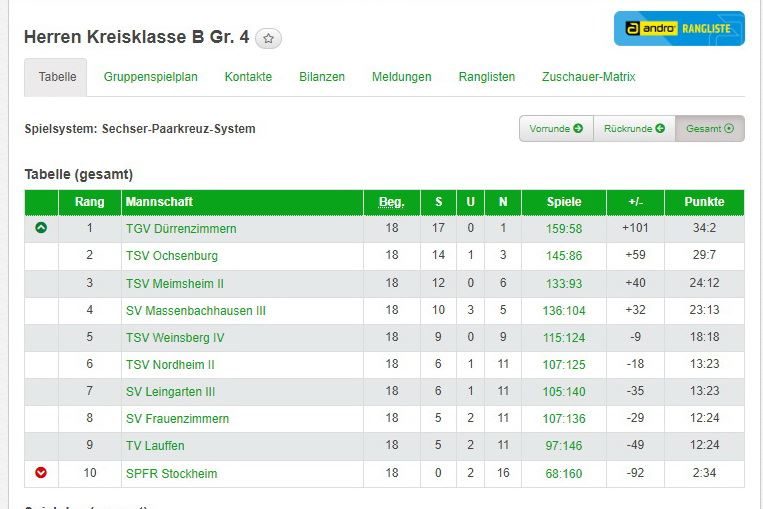Viewport: 763px width, 509px height.
Task: Click the SV Massenbachhausen III link
Action: tap(196, 311)
